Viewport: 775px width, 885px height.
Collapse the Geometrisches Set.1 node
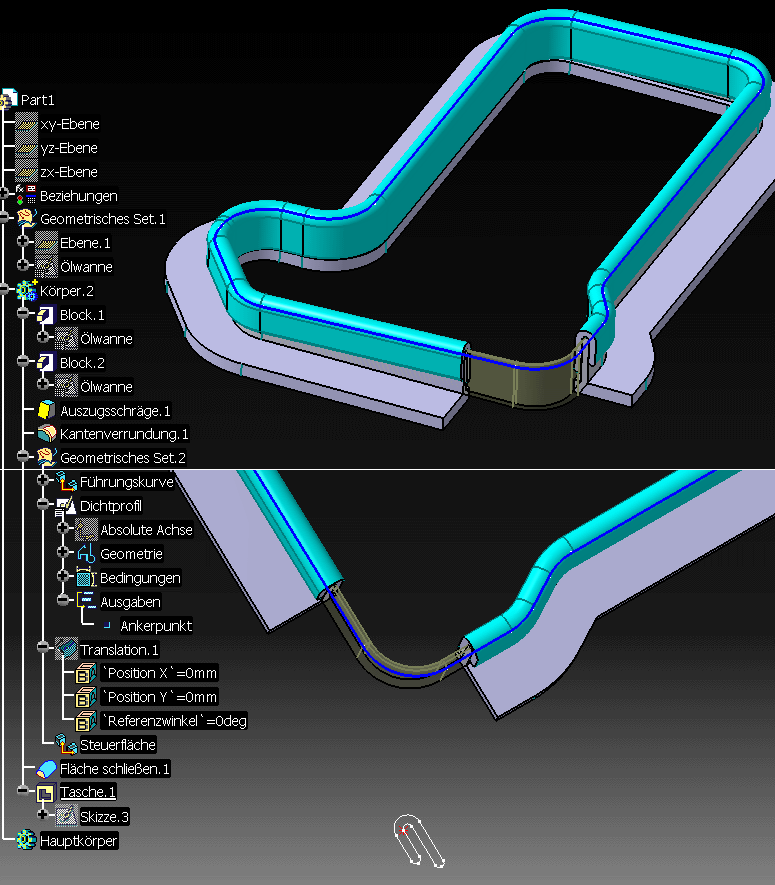3,217
